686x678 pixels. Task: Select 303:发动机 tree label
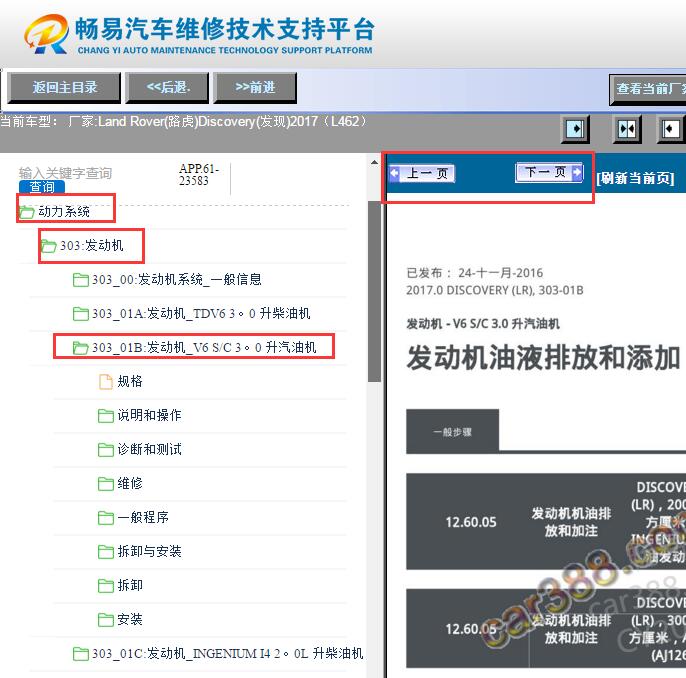click(91, 245)
